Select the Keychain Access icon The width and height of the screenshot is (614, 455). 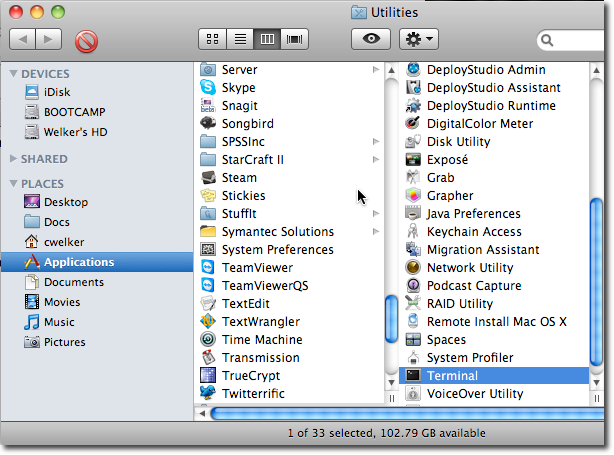tap(413, 231)
